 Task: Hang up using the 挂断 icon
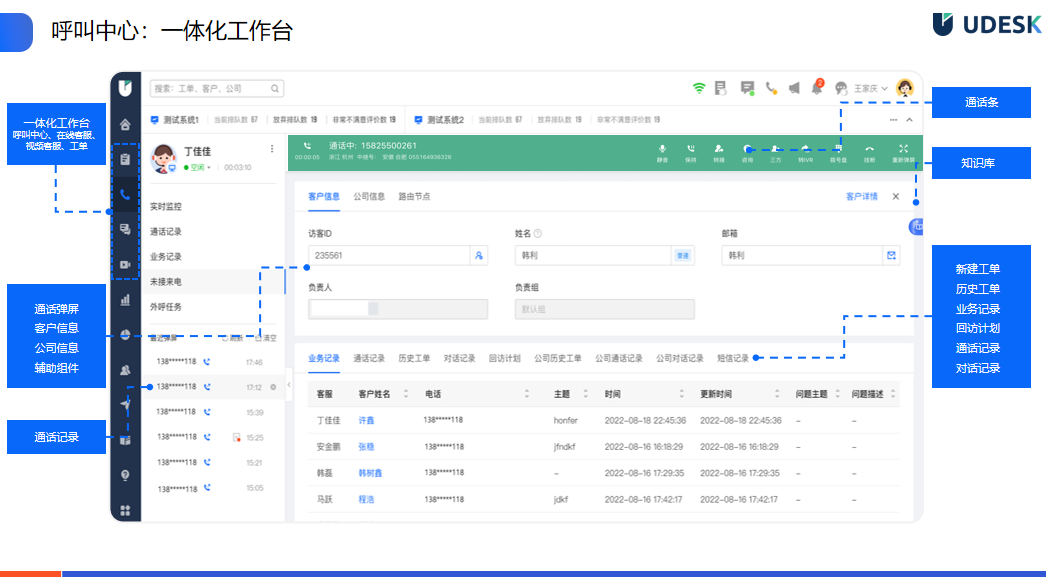coord(869,148)
